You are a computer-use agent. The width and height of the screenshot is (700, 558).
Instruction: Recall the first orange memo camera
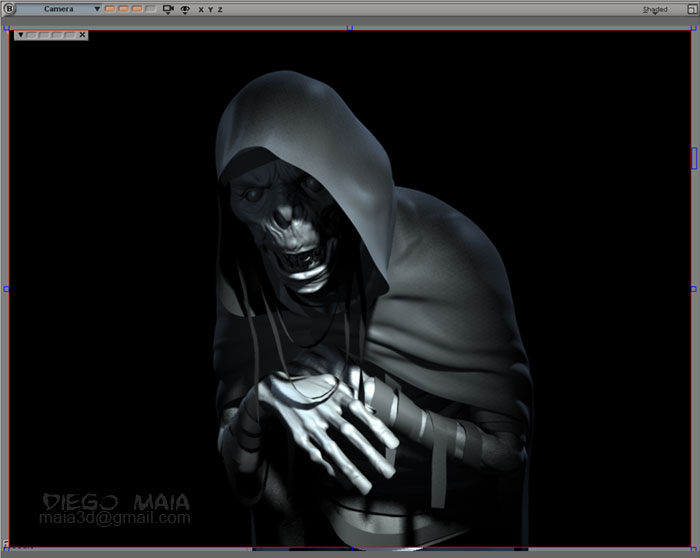(110, 9)
